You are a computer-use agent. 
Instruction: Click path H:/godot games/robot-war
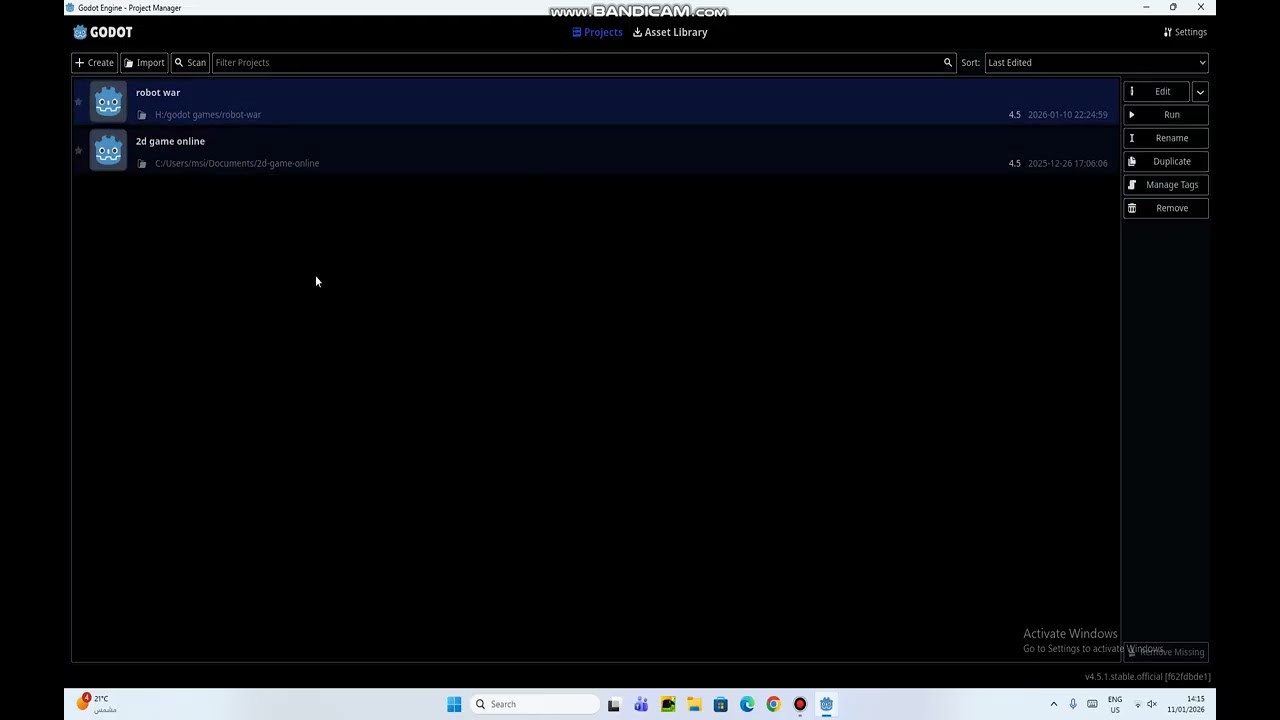[x=208, y=115]
